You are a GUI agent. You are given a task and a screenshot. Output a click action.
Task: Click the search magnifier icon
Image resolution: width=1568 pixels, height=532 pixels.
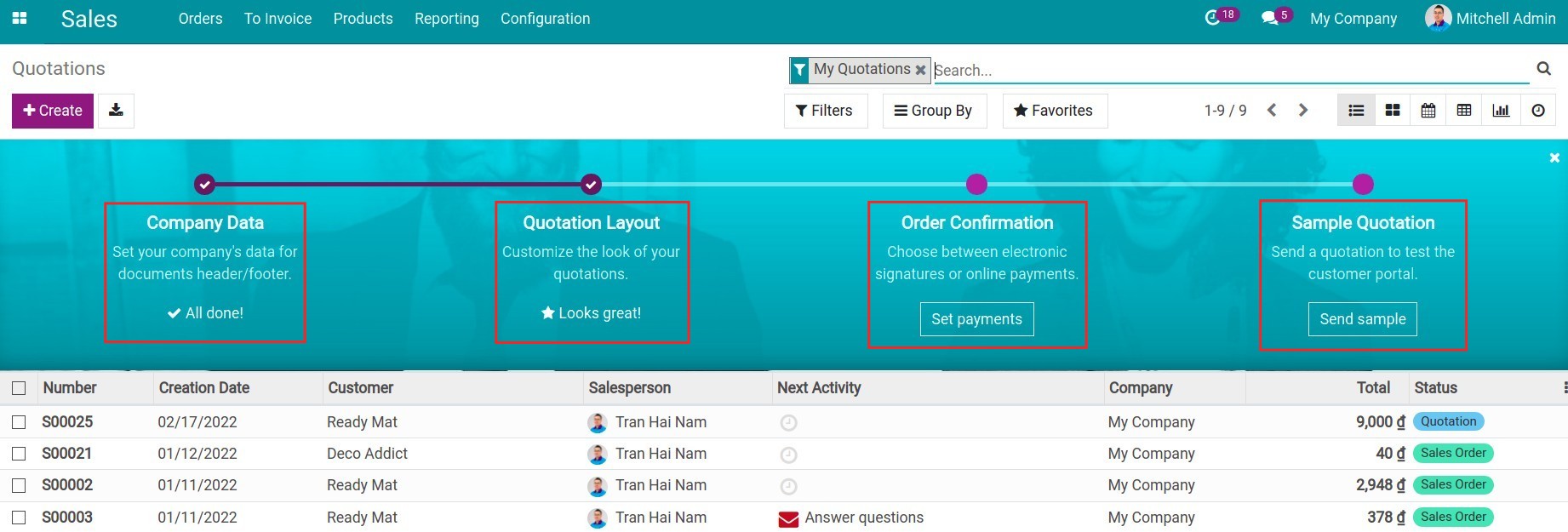coord(1543,69)
